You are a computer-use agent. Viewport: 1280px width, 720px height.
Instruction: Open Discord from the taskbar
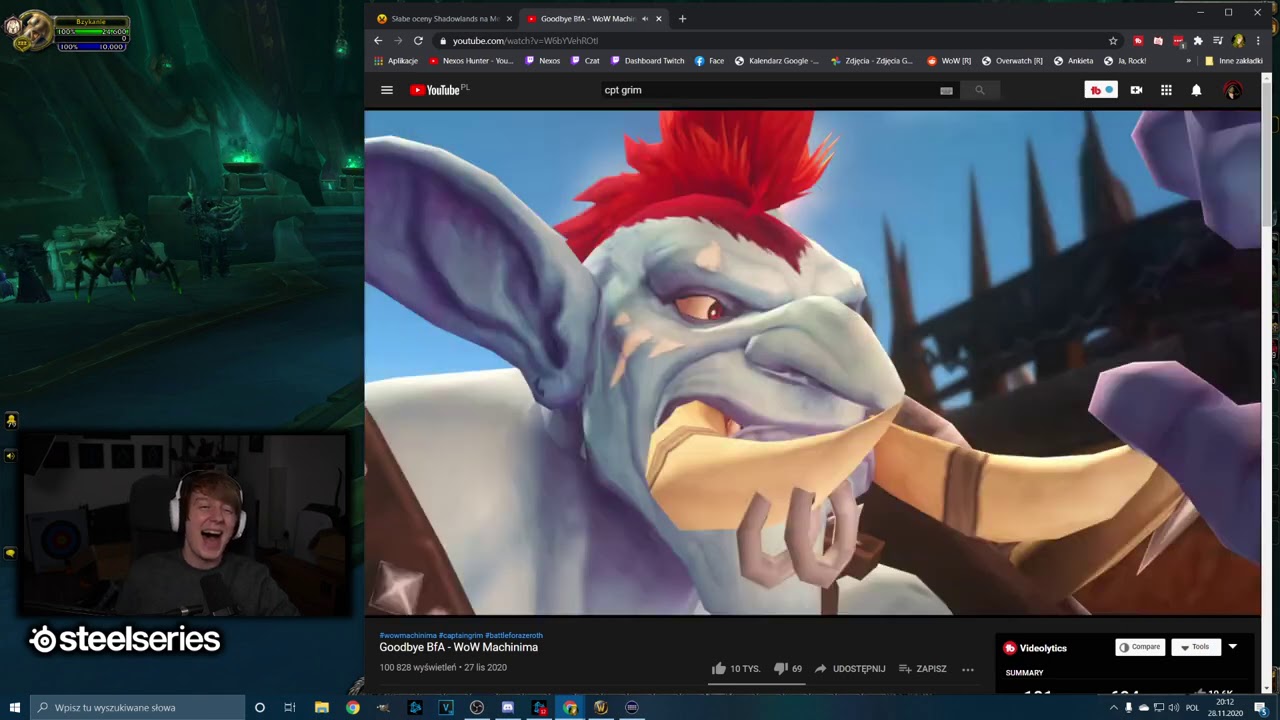[x=508, y=707]
